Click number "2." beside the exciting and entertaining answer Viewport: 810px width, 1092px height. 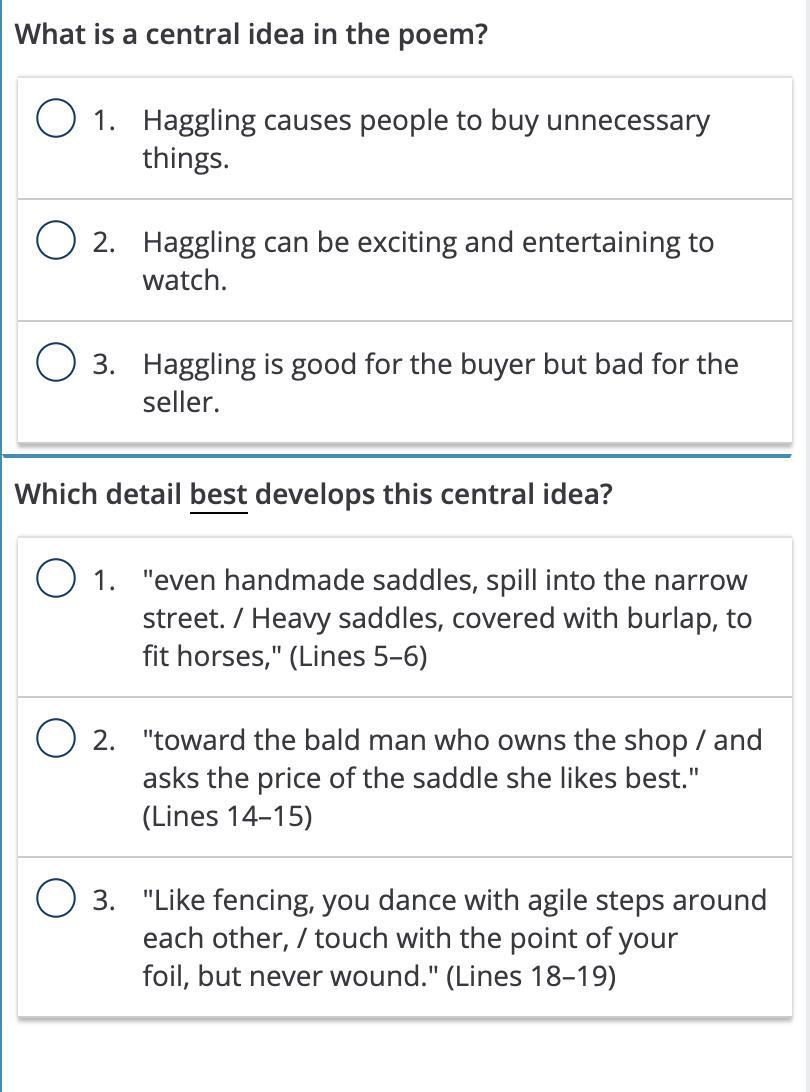coord(104,243)
